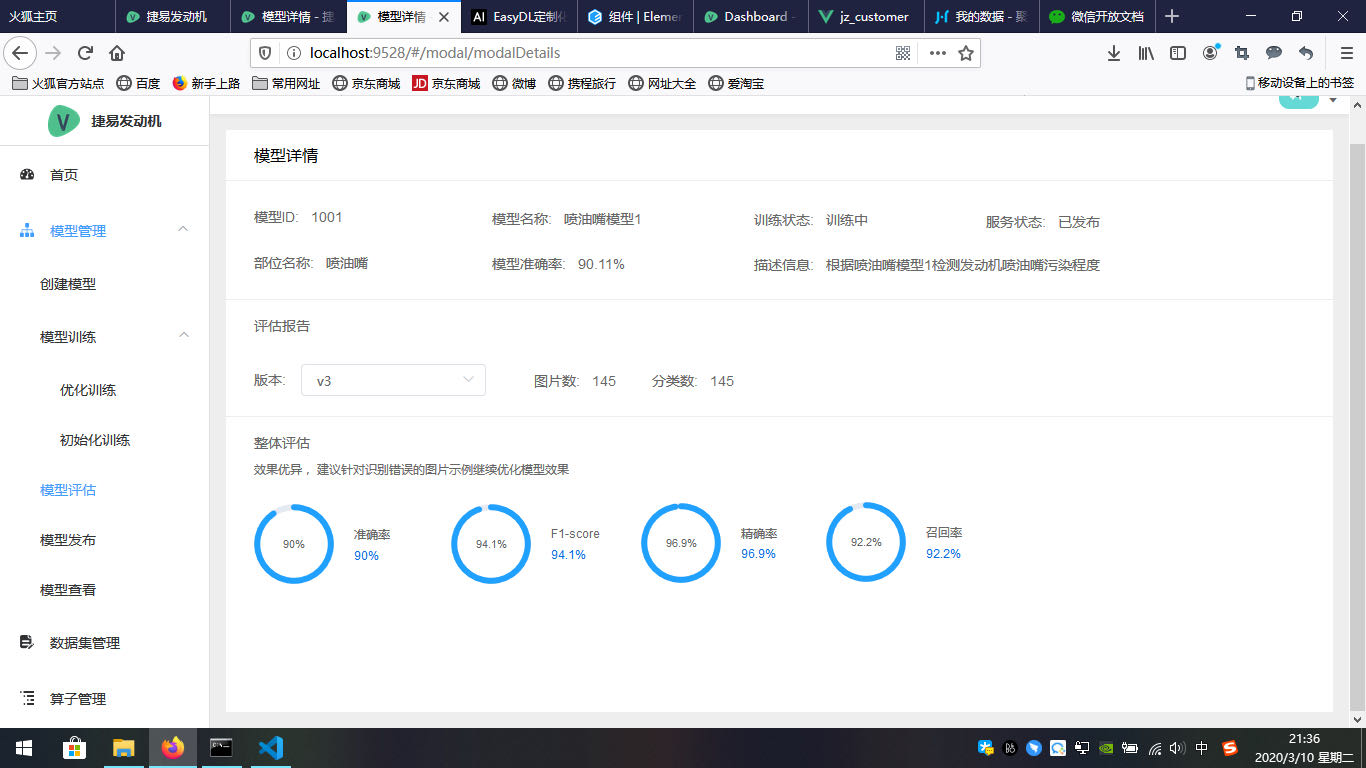Switch to the 组件 | Element browser tab
1366x768 pixels.
coord(636,17)
